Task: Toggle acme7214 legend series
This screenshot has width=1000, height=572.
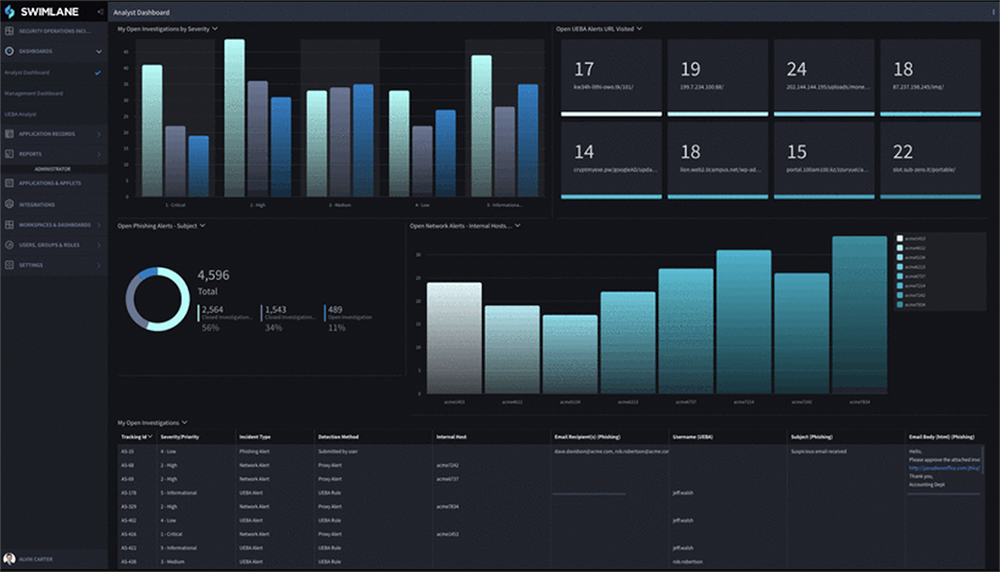Action: coord(911,286)
